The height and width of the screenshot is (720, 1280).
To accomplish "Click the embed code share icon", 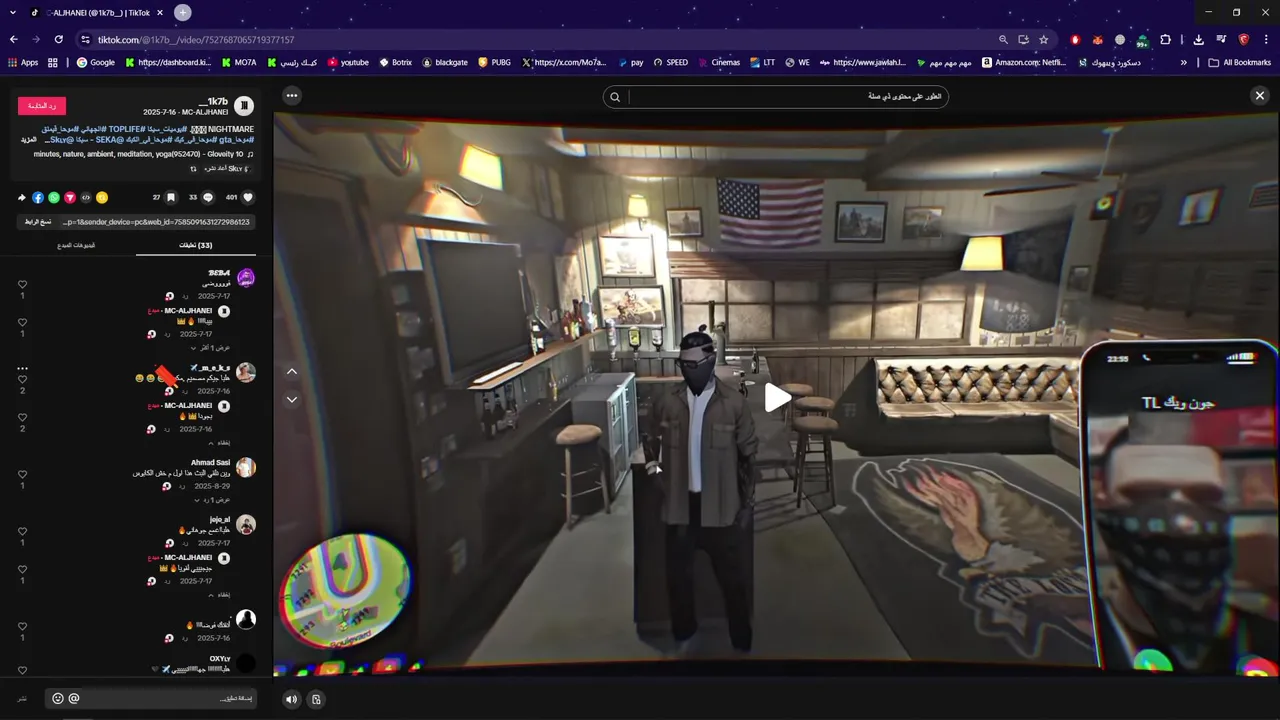I will pos(86,197).
